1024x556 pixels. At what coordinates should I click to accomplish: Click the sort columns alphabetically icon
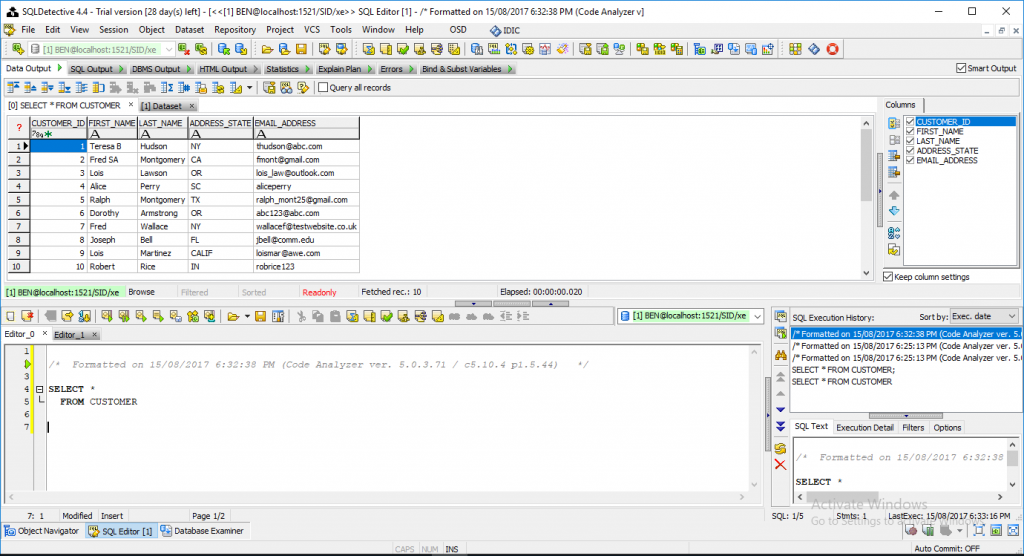click(x=894, y=232)
